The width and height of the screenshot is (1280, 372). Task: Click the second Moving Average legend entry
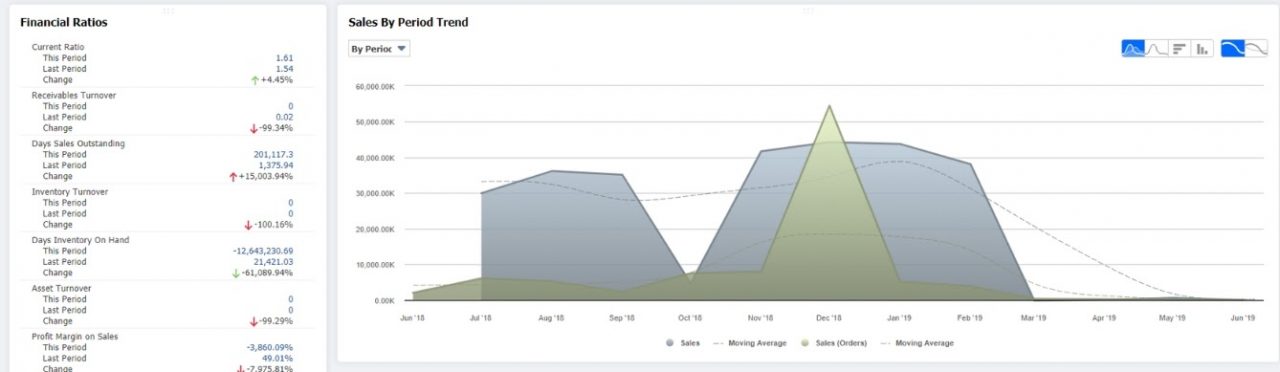click(917, 343)
